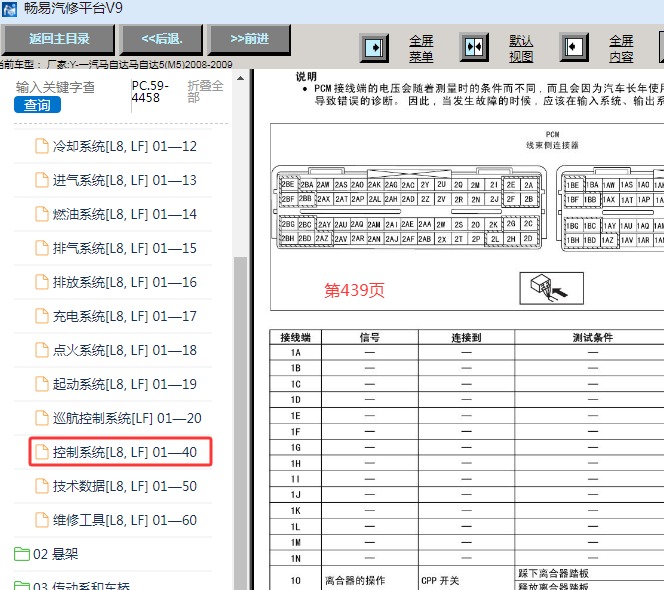This screenshot has width=664, height=590.
Task: Click the 进气系统 document icon
Action: [42, 180]
